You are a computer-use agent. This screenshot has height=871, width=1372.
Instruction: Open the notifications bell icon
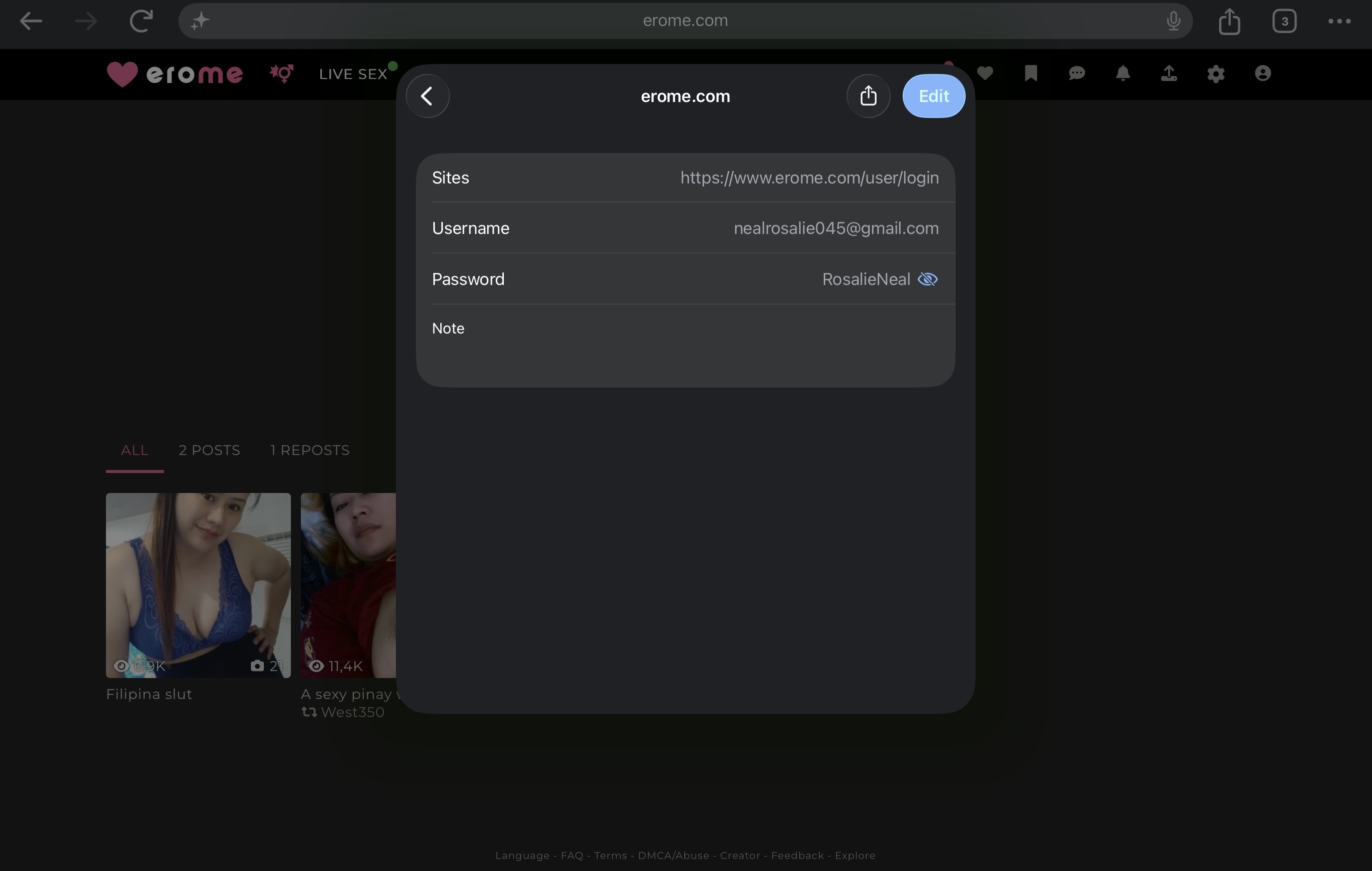point(1123,73)
